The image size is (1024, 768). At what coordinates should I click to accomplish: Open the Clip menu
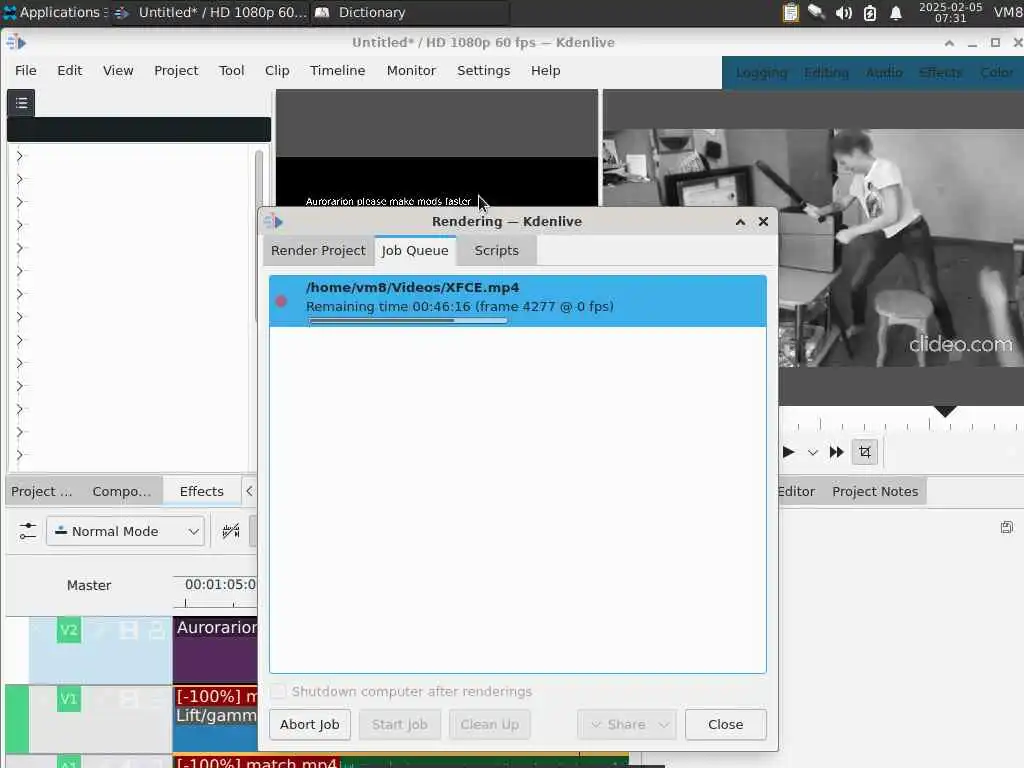tap(277, 71)
